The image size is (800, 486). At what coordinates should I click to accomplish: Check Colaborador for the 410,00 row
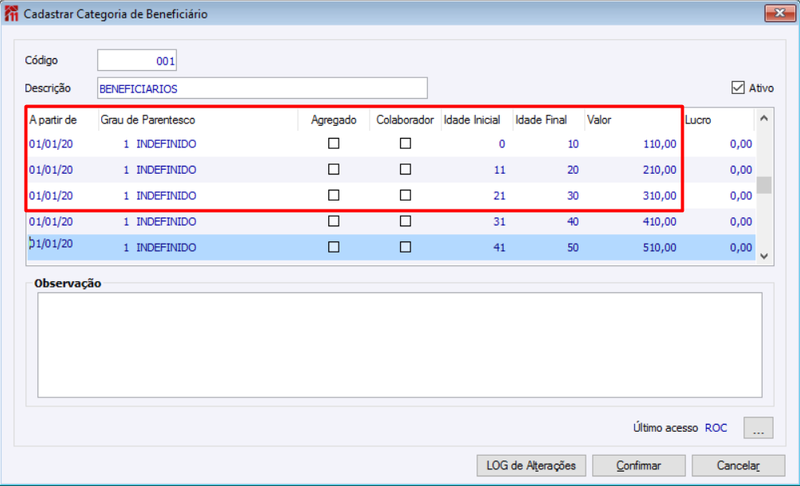[x=405, y=221]
